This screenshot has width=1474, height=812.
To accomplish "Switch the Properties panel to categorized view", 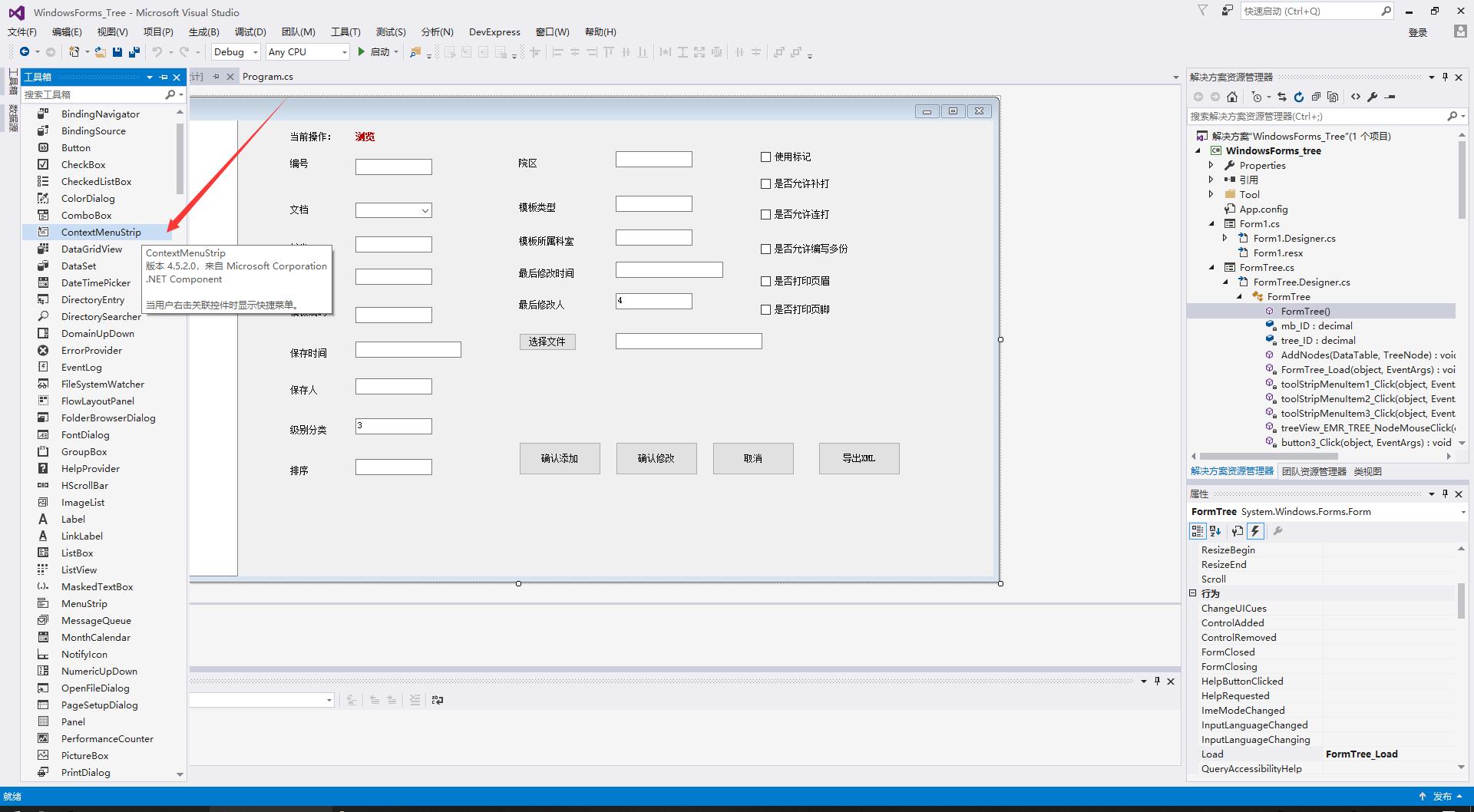I will 1198,531.
